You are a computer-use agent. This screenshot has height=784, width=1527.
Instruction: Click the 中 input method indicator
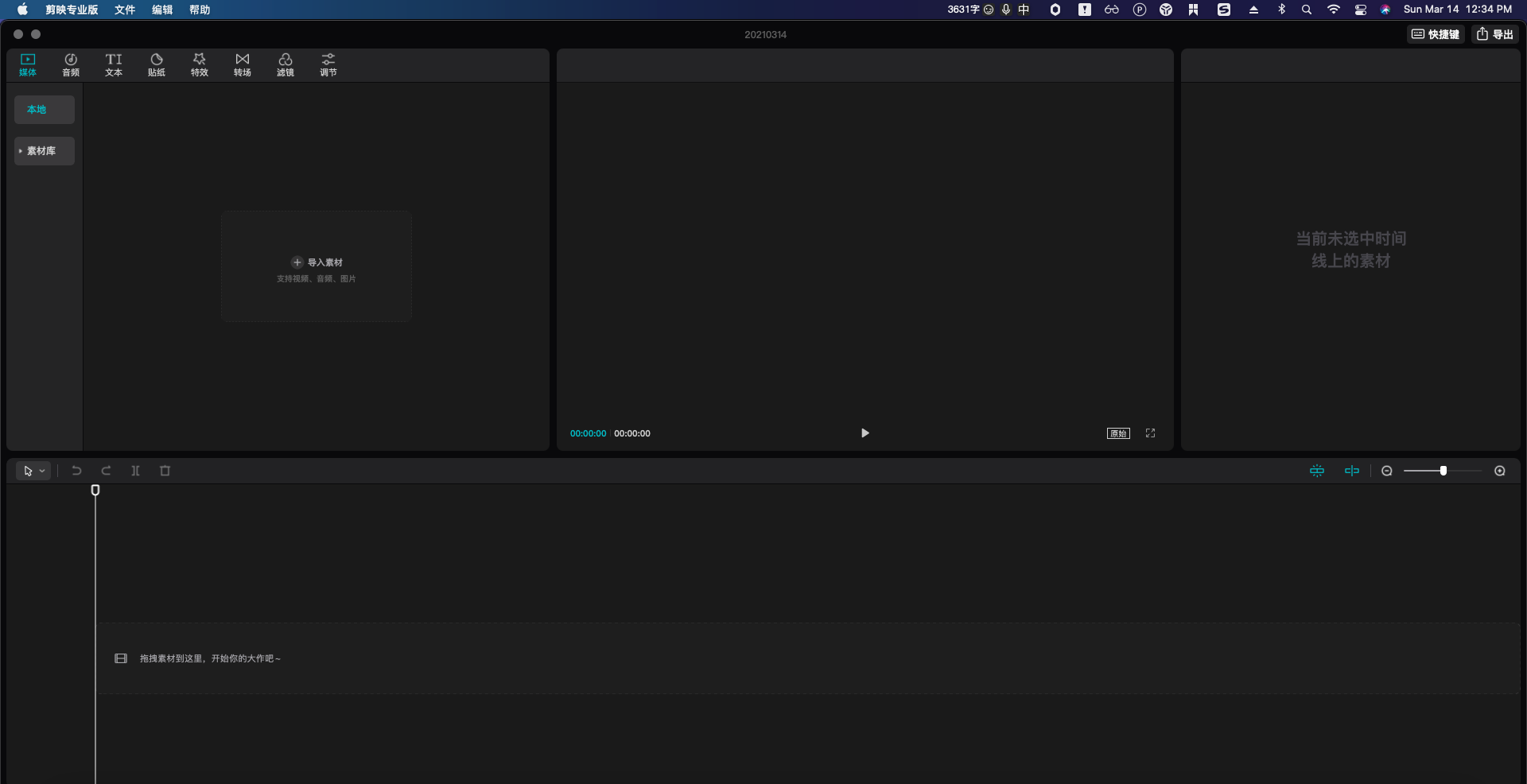[1024, 10]
